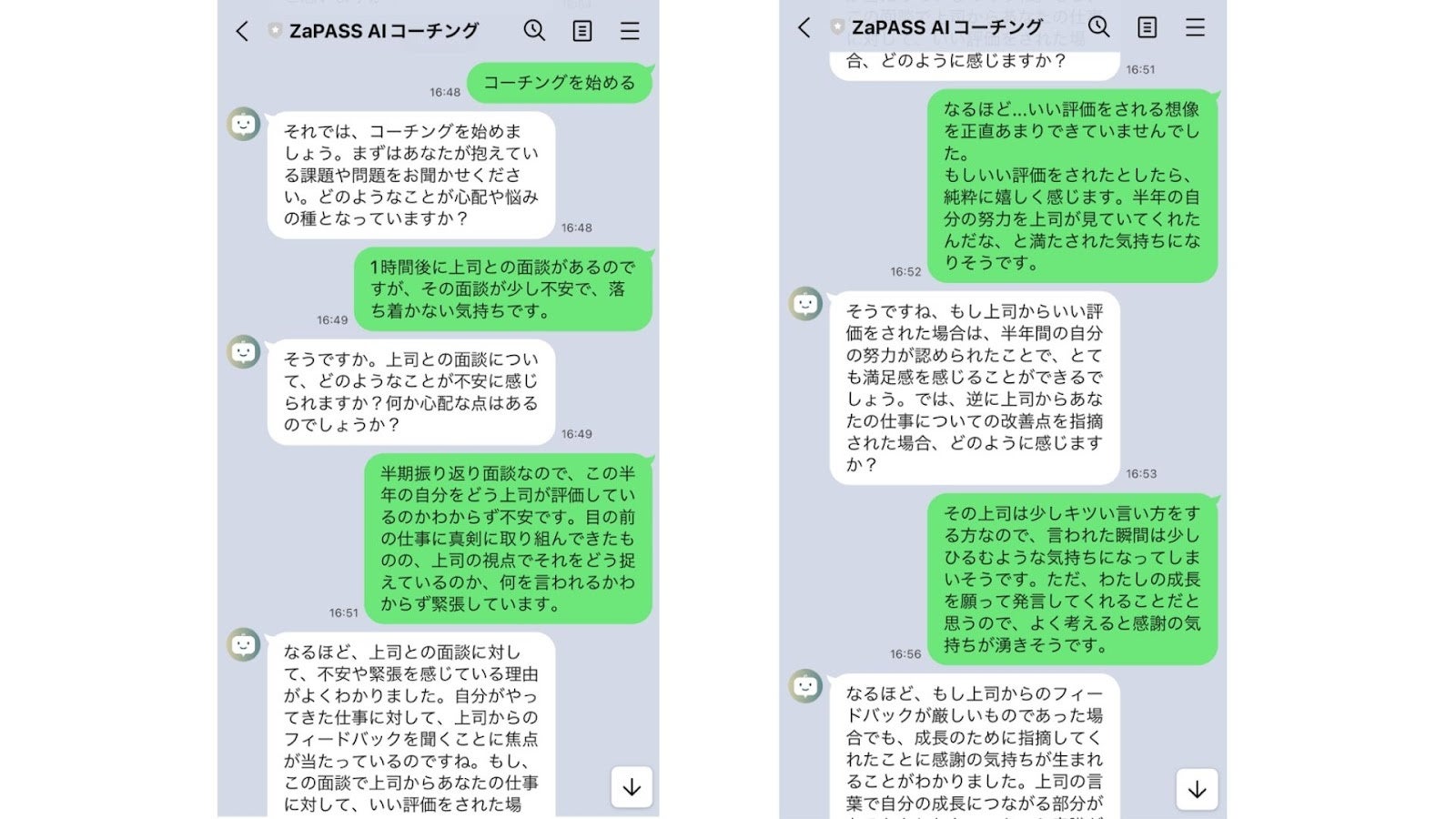The height and width of the screenshot is (819, 1456).
Task: Open the notes icon in left chat header
Action: (x=582, y=31)
